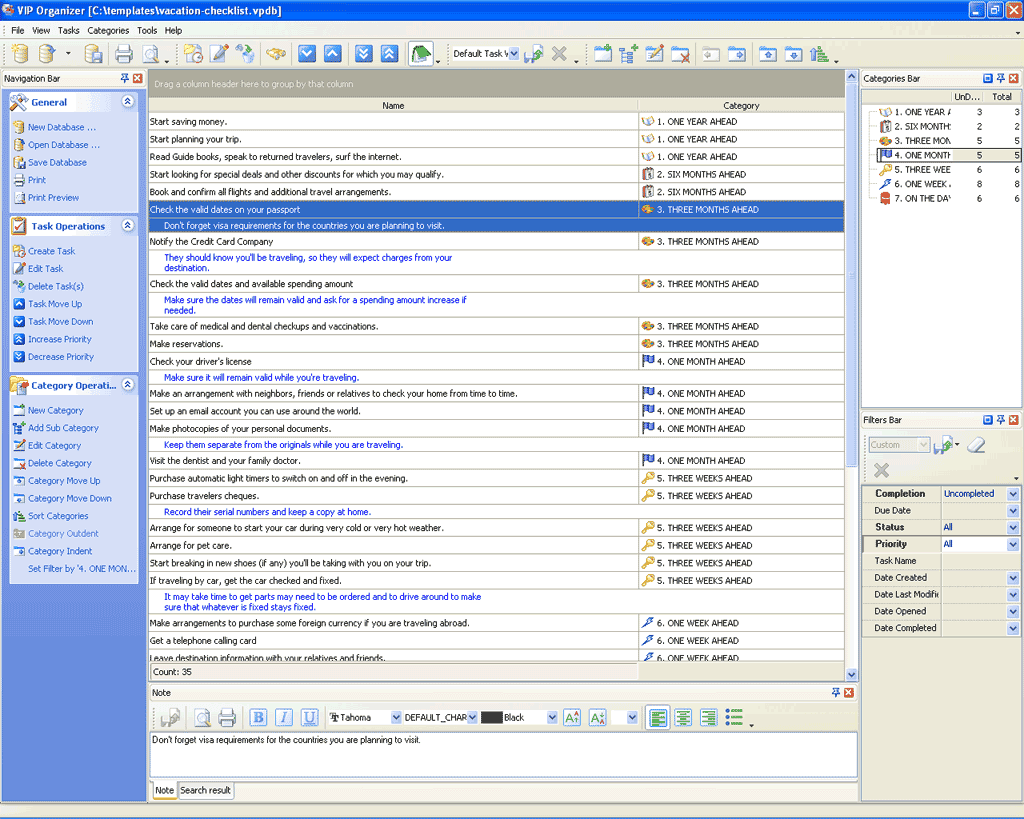Open the Tools menu
The width and height of the screenshot is (1024, 819).
click(x=147, y=30)
